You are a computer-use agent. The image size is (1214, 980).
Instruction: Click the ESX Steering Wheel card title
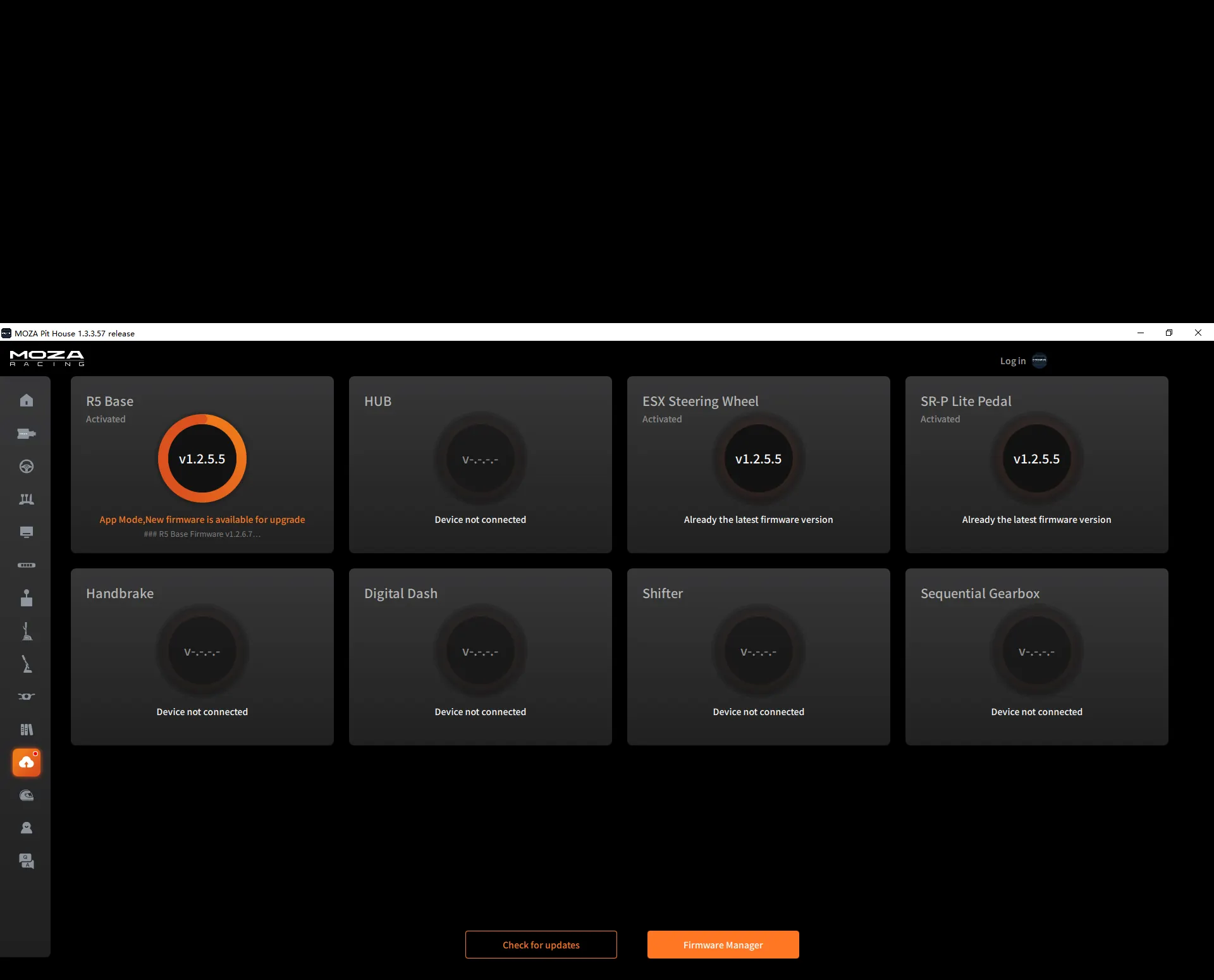click(701, 401)
